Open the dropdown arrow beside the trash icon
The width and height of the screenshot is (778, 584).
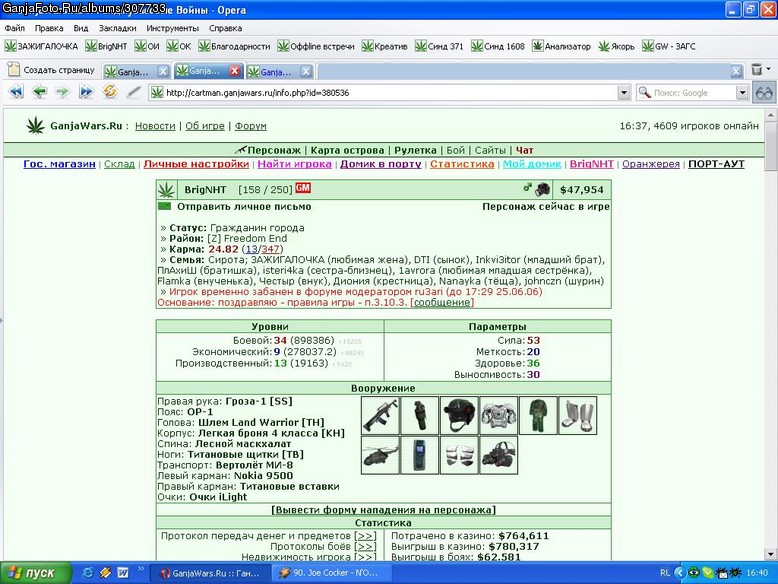click(769, 69)
